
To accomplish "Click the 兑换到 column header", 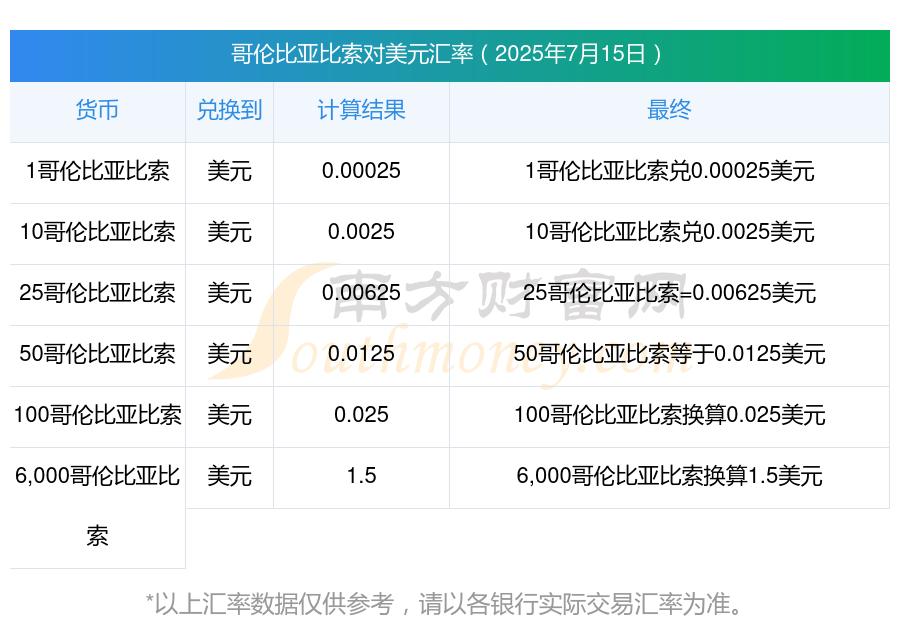I will (x=230, y=110).
